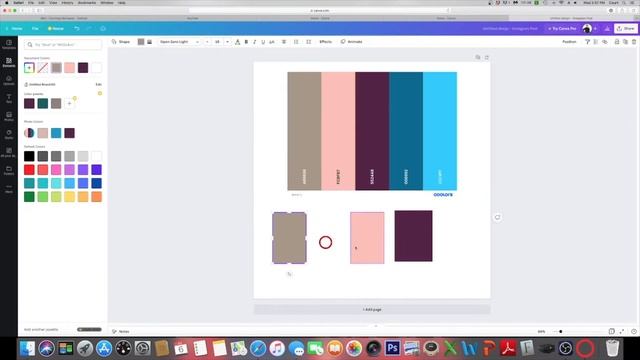This screenshot has width=640, height=360.
Task: Open the text color picker icon
Action: coord(238,42)
